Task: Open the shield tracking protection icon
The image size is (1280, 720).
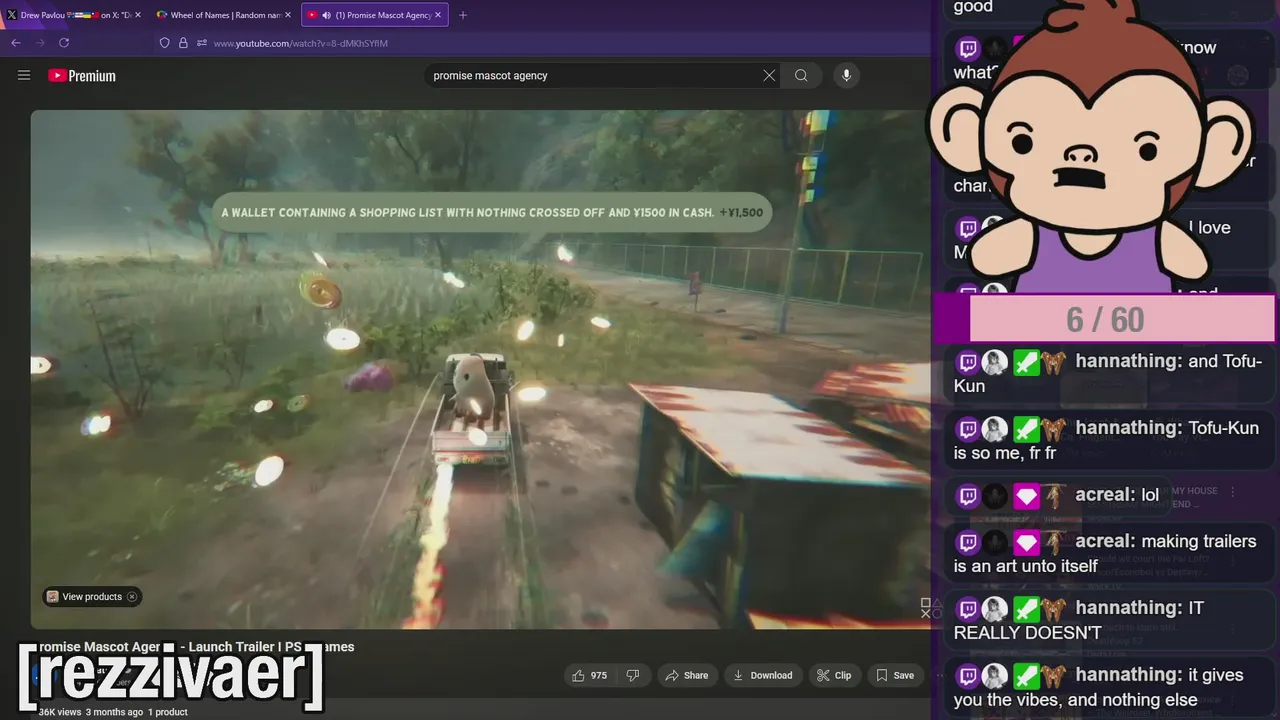Action: (x=165, y=43)
